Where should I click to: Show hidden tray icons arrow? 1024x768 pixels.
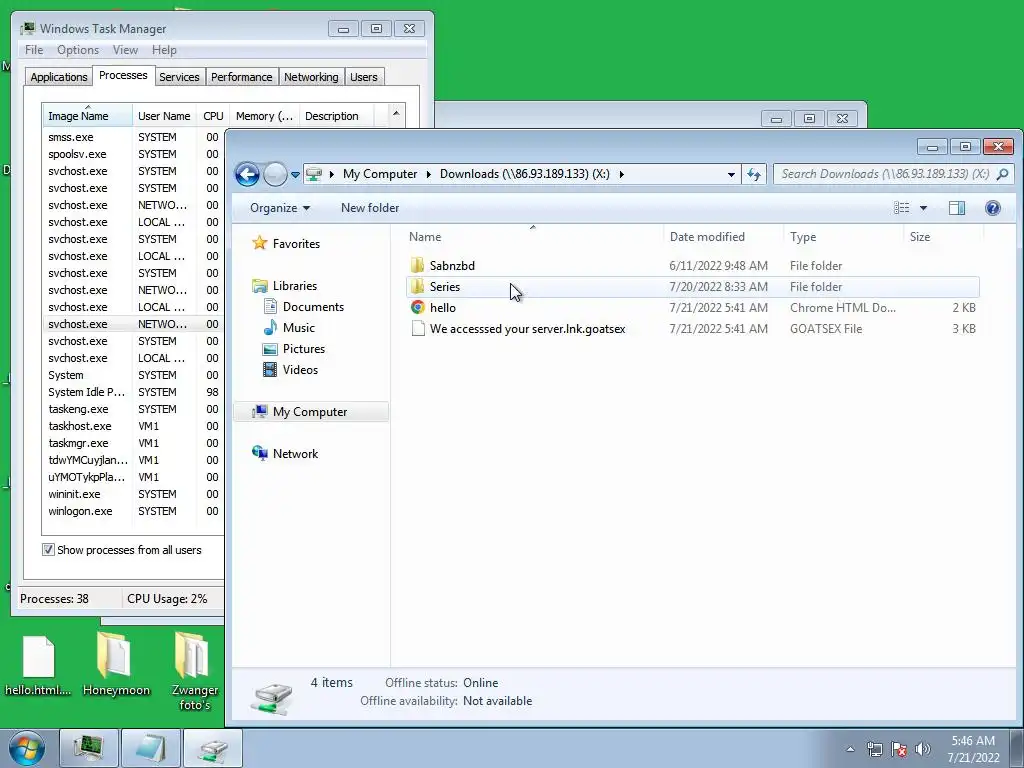point(850,749)
